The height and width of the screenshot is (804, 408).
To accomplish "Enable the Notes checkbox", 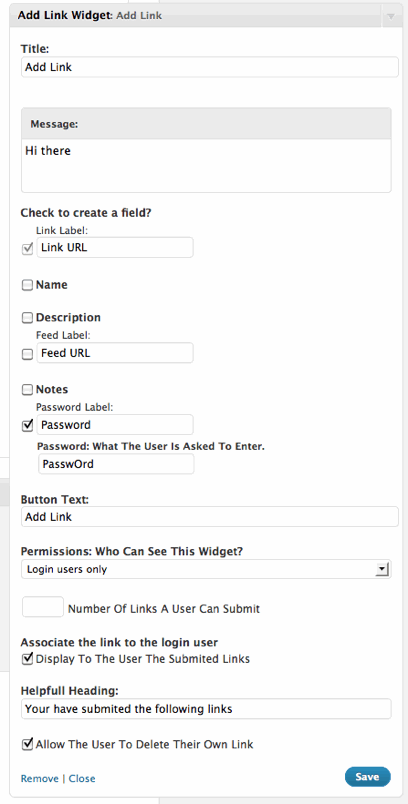I will pyautogui.click(x=27, y=390).
